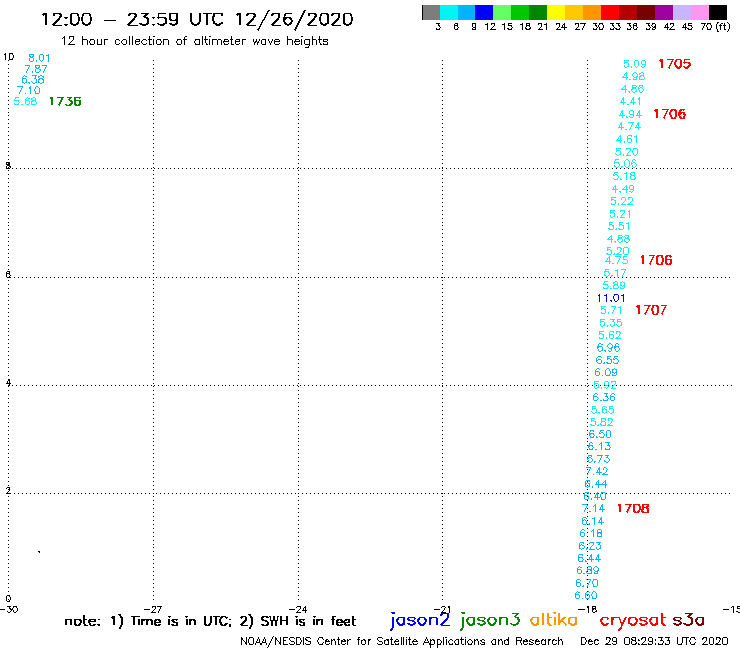Image resolution: width=740 pixels, height=650 pixels.
Task: Click the 6.09 wave height value
Action: [x=606, y=372]
